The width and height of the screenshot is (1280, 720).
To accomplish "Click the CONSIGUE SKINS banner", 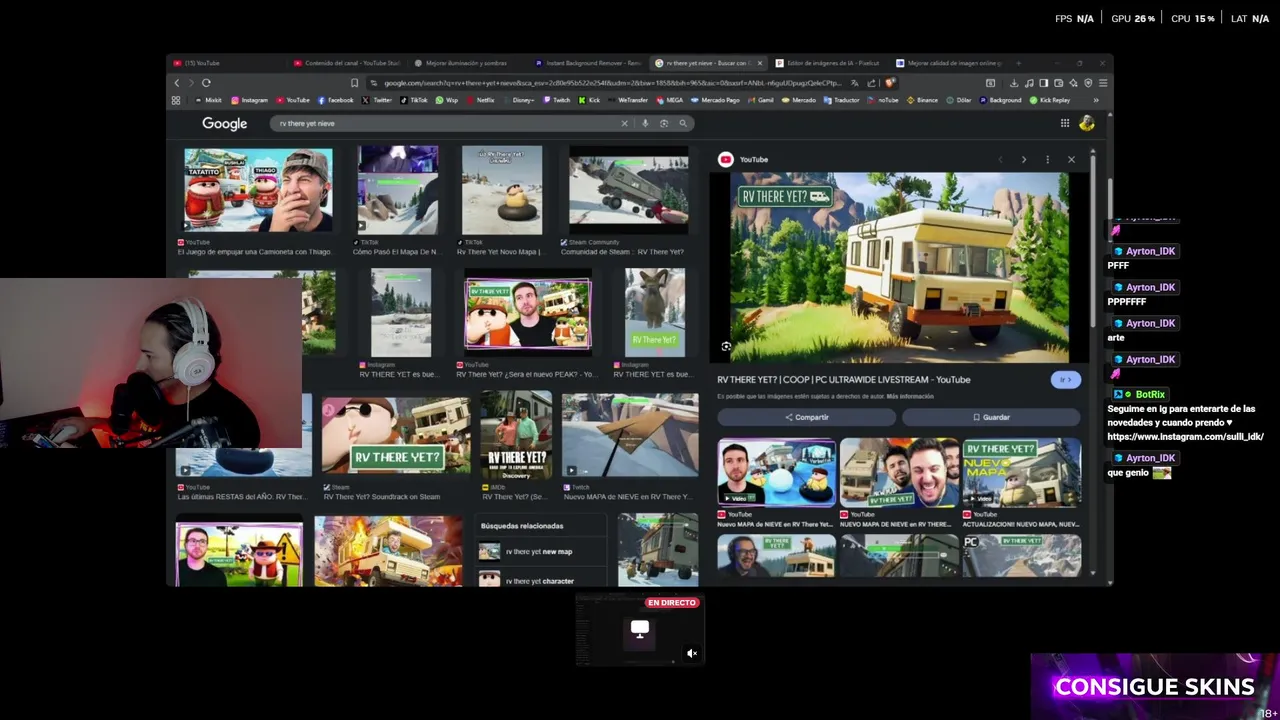I will click(1154, 687).
